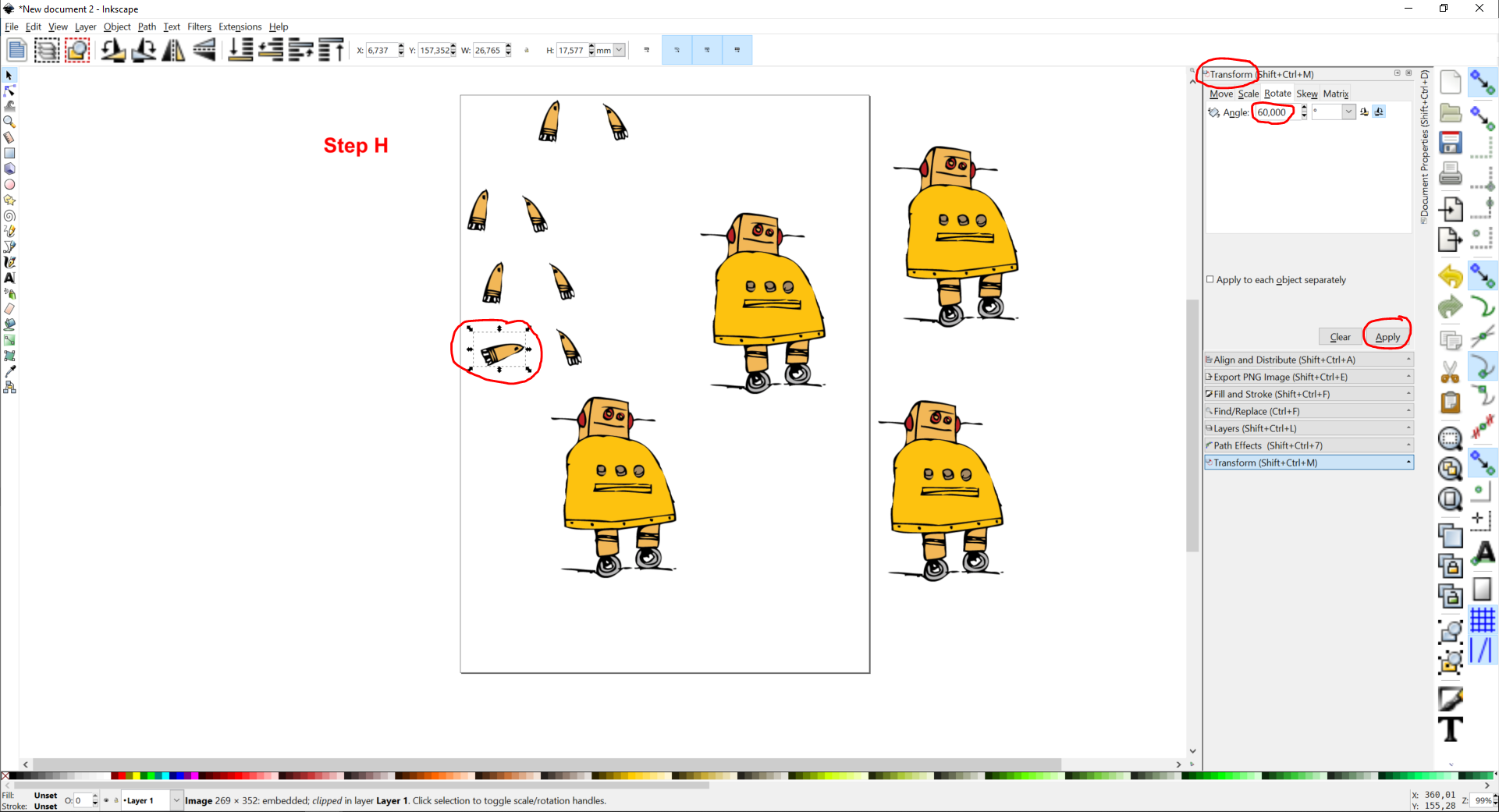Open the Filters menu

pos(199,27)
